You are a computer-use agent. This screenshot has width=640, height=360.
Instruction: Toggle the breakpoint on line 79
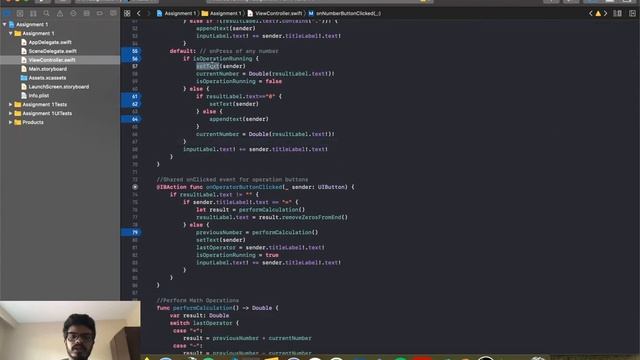(x=131, y=232)
